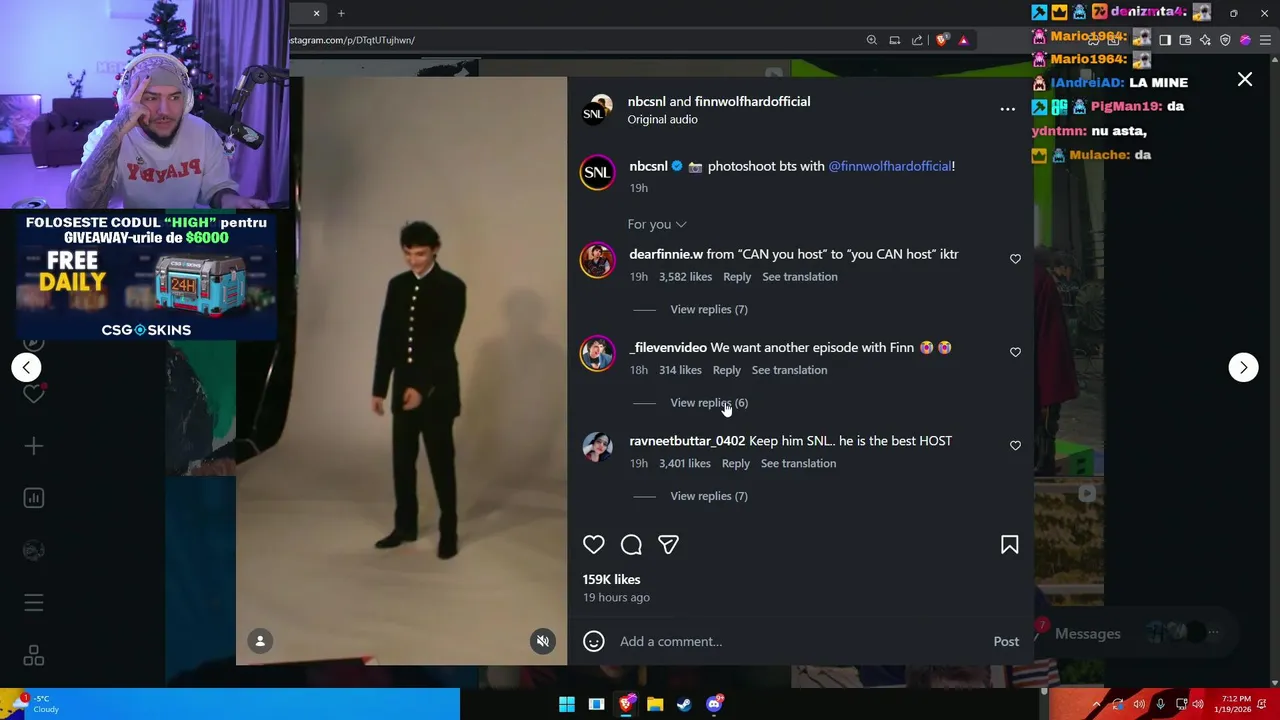The image size is (1280, 720).
Task: Click the comment bubble icon under the post
Action: pyautogui.click(x=631, y=545)
